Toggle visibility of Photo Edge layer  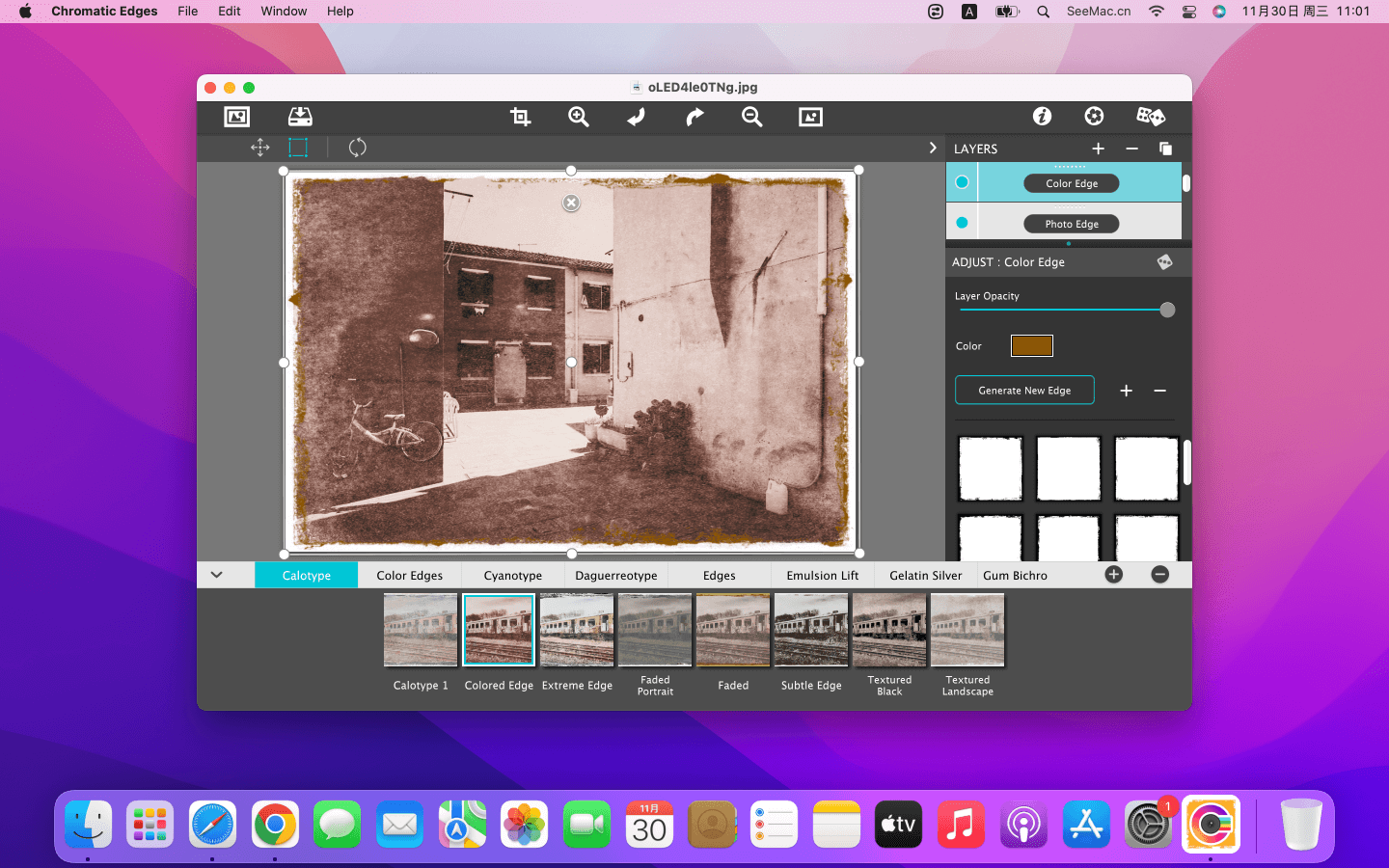click(x=962, y=223)
